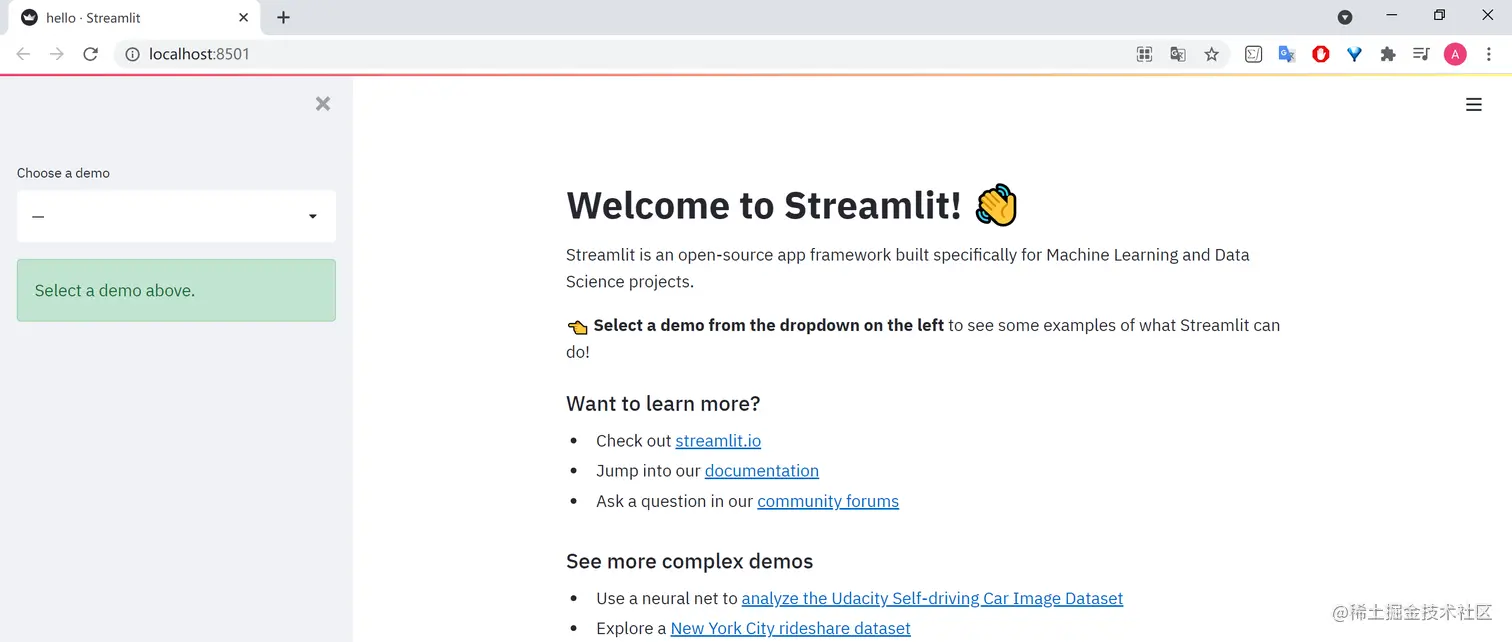
Task: Open the Choose a demo dropdown
Action: (176, 216)
